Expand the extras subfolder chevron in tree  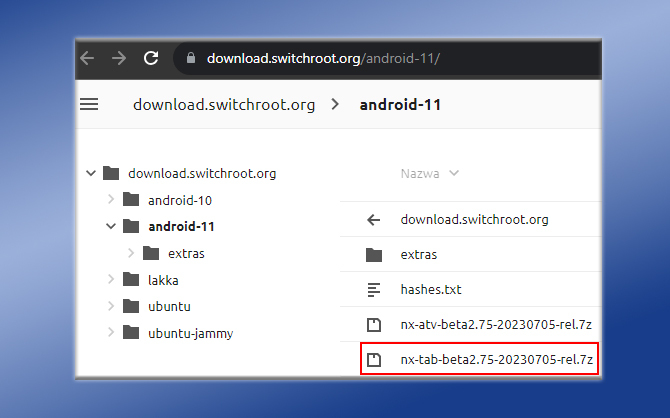point(131,253)
